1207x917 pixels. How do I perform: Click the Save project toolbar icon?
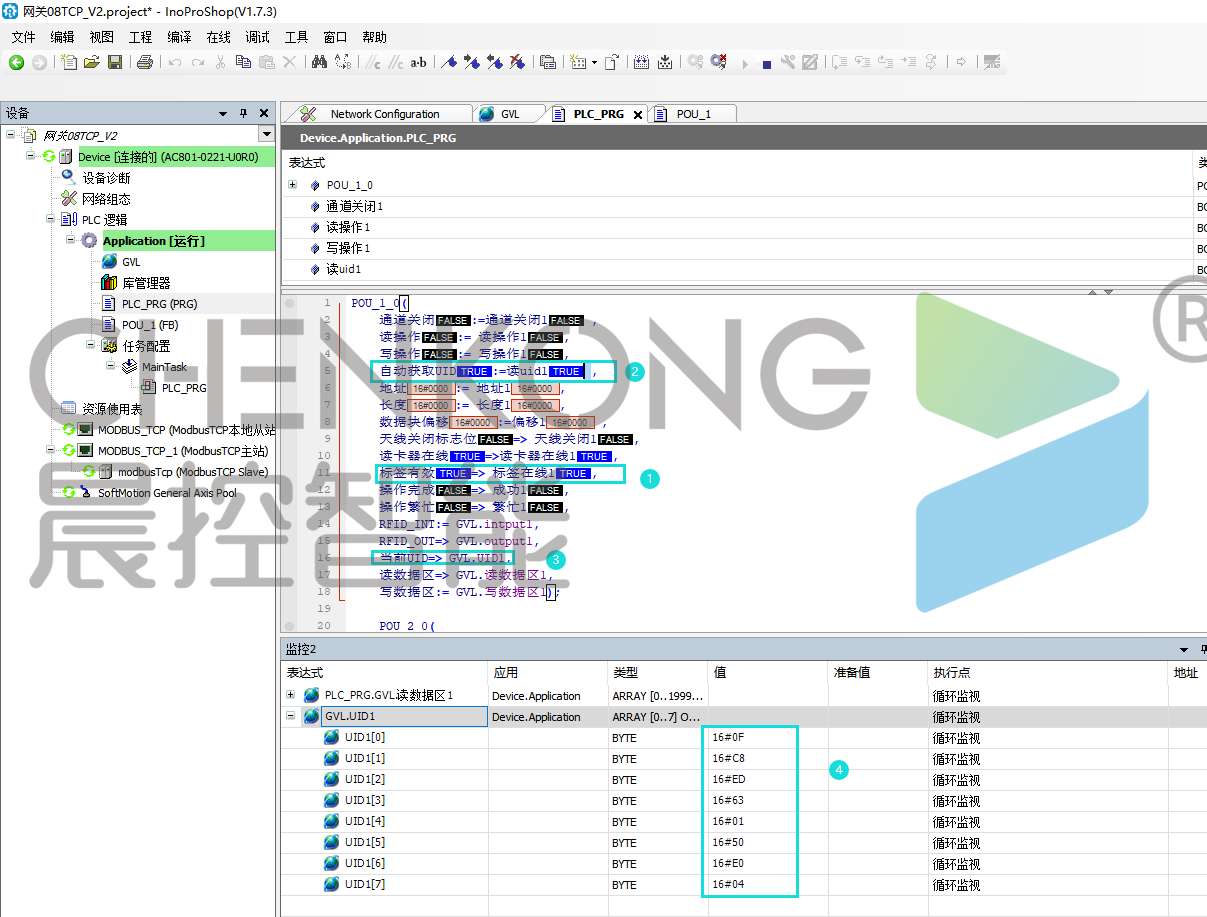[115, 62]
